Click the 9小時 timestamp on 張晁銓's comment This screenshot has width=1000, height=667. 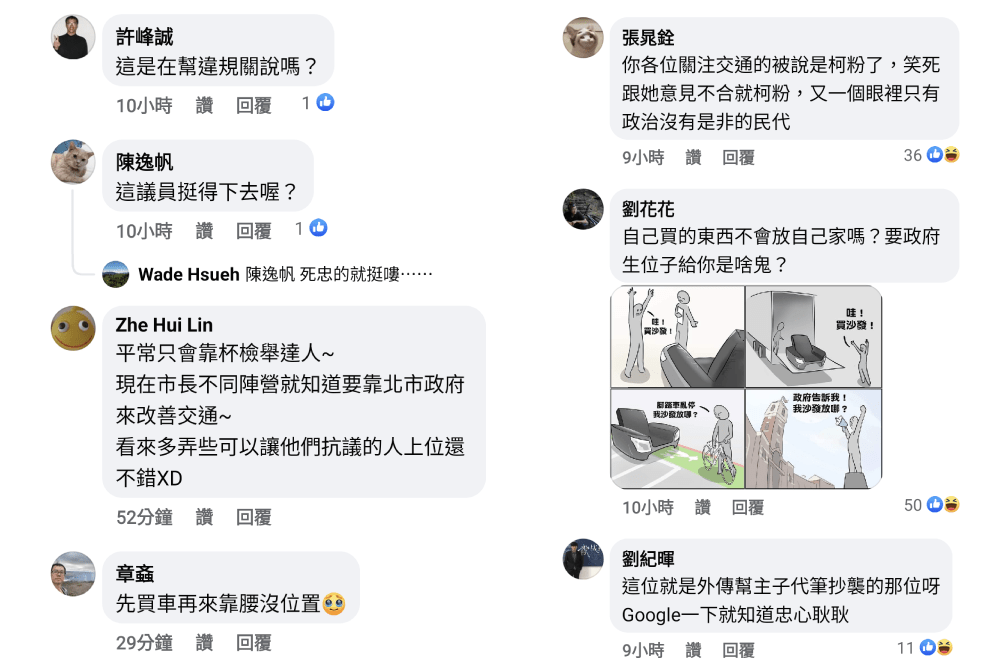(643, 158)
